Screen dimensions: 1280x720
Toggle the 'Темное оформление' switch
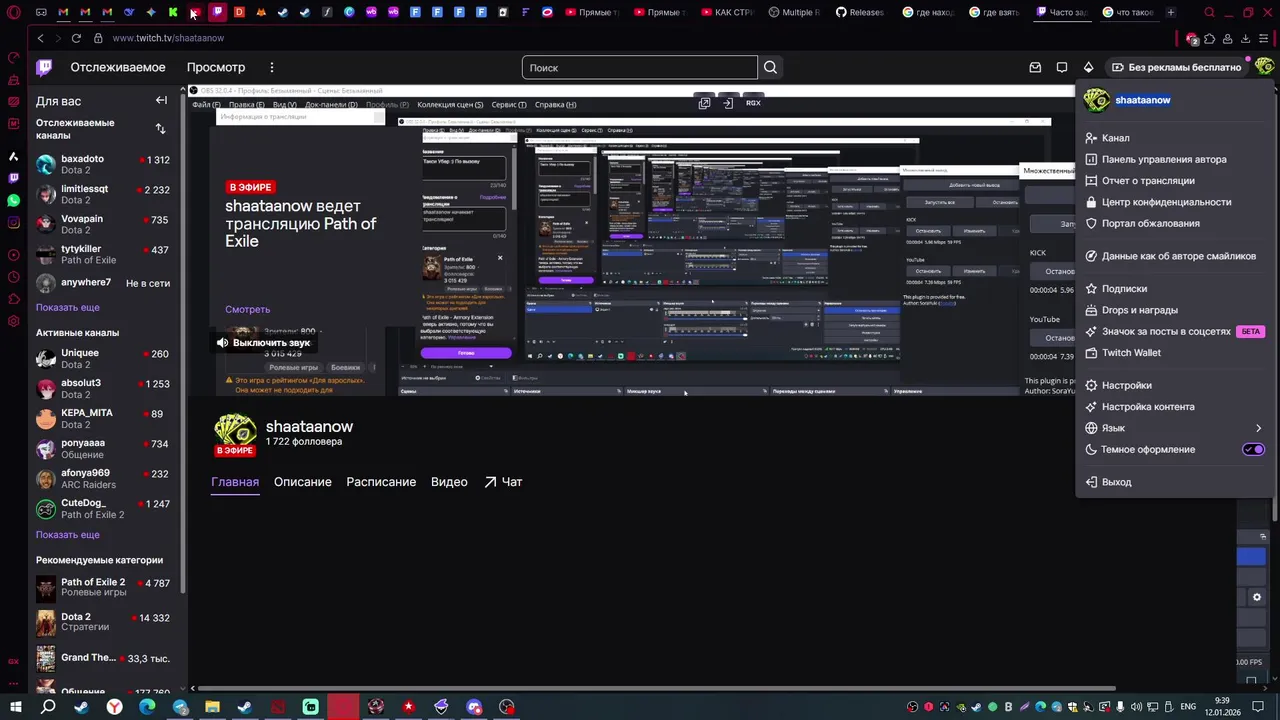click(1253, 449)
